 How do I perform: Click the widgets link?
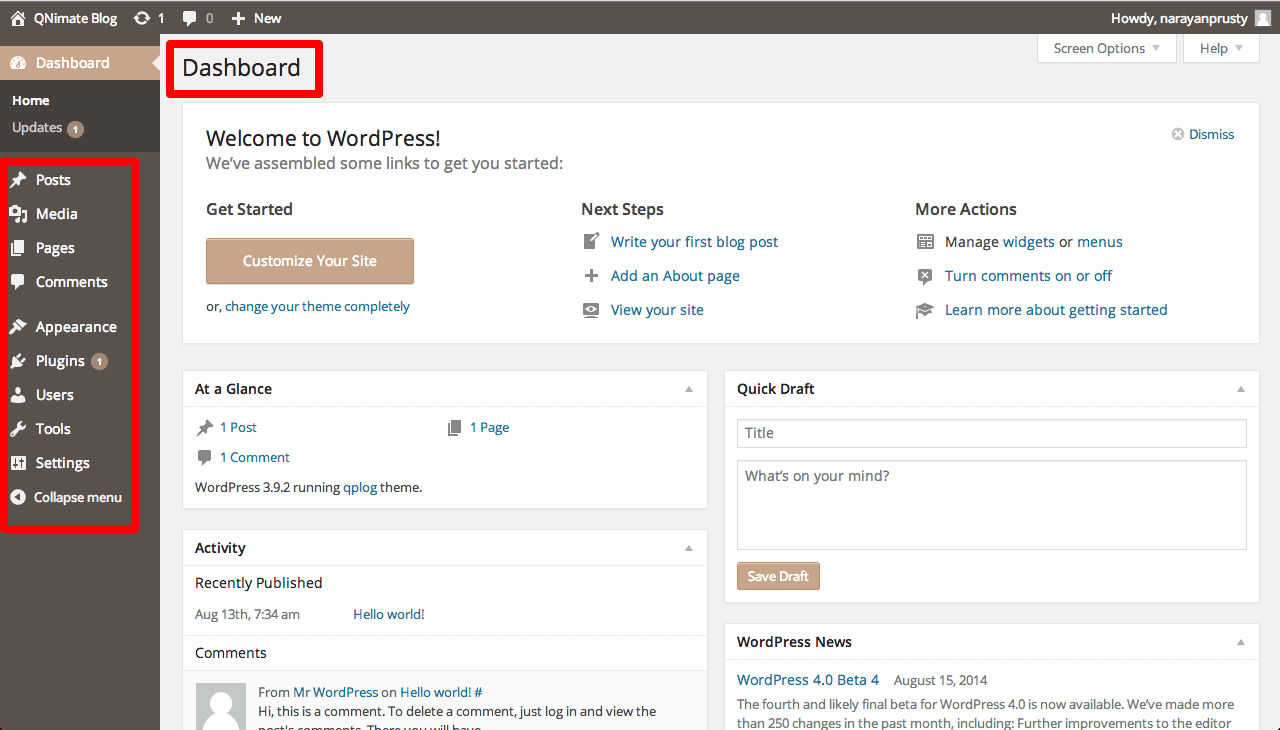click(x=1029, y=242)
